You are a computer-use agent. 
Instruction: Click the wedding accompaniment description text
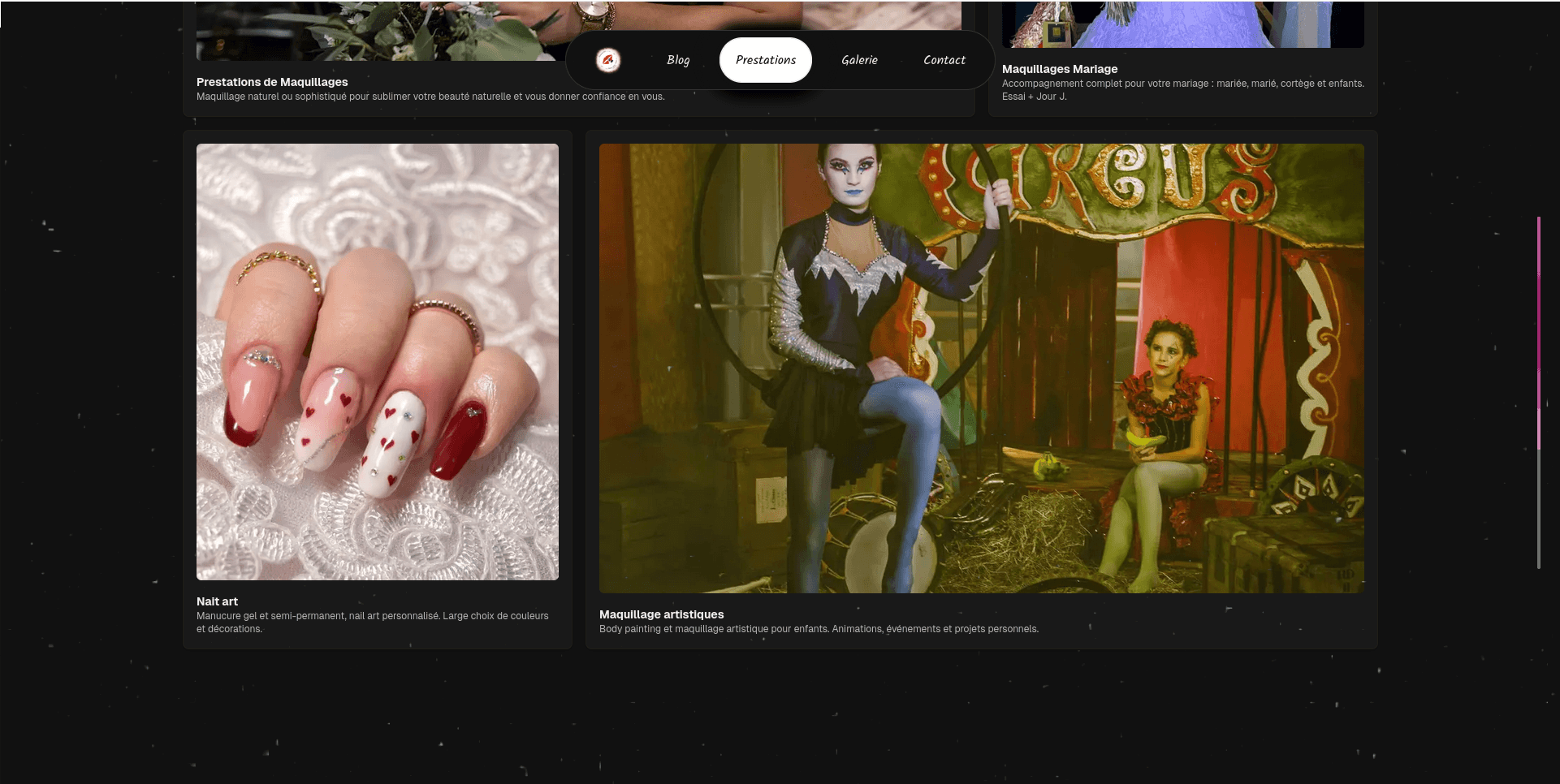1182,84
